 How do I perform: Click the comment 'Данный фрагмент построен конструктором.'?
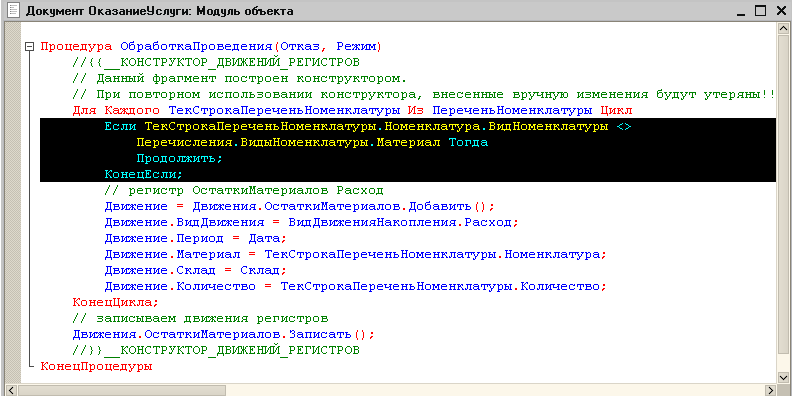point(252,79)
